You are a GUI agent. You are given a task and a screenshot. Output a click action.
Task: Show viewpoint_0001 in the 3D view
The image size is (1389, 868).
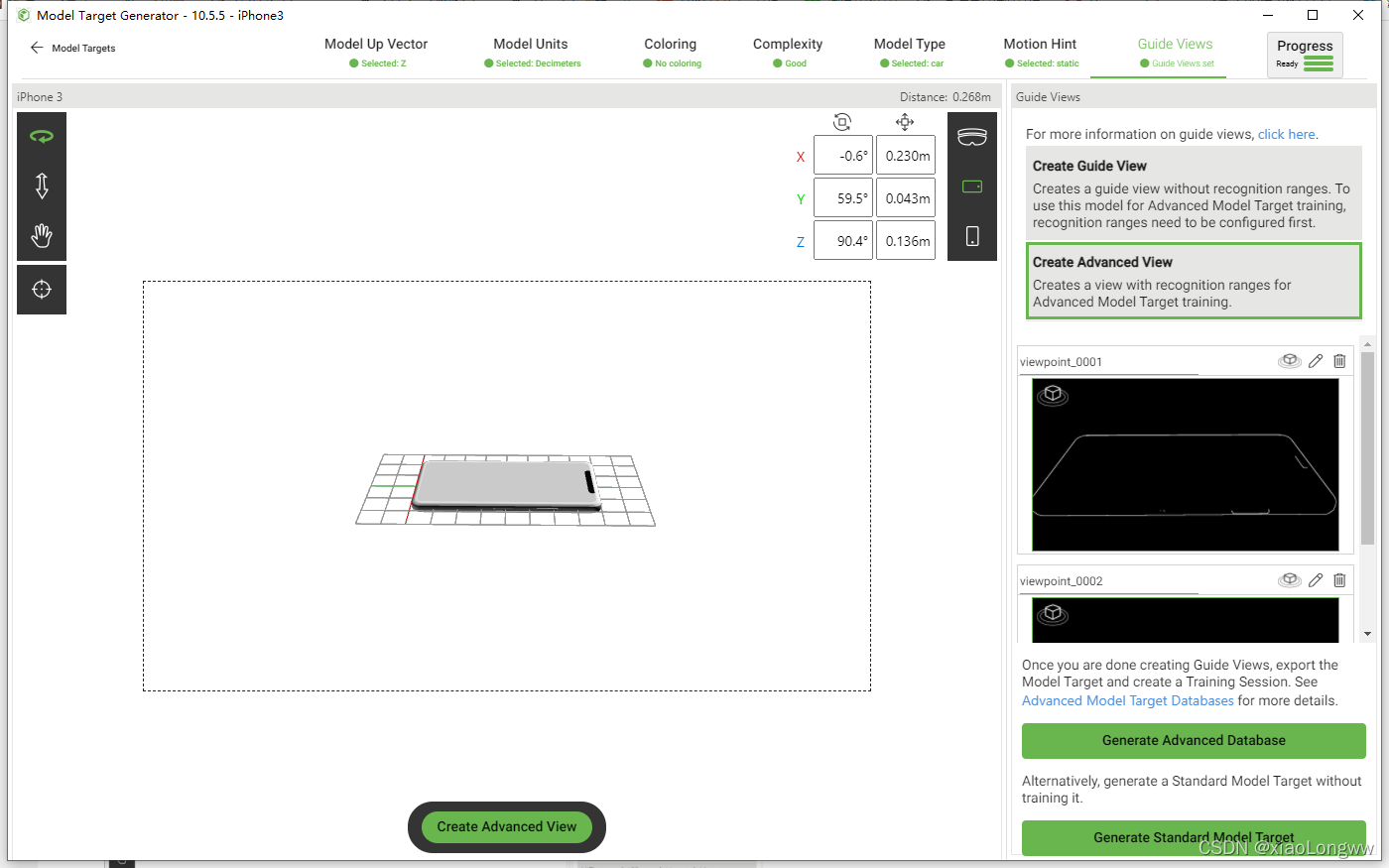[x=1290, y=361]
